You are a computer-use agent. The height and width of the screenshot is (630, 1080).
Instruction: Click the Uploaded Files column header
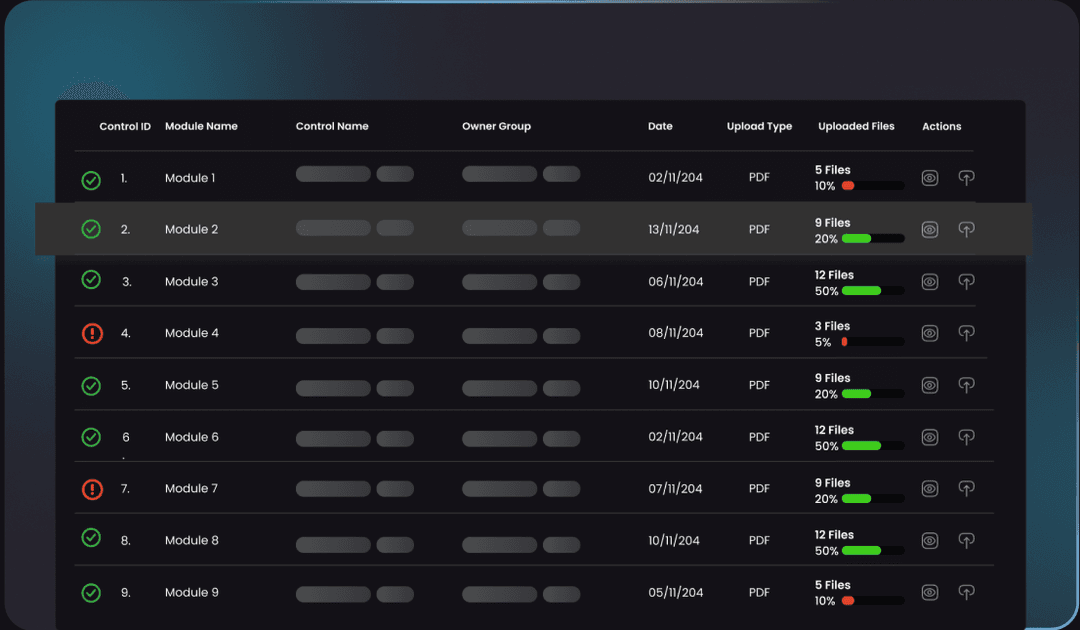(856, 127)
